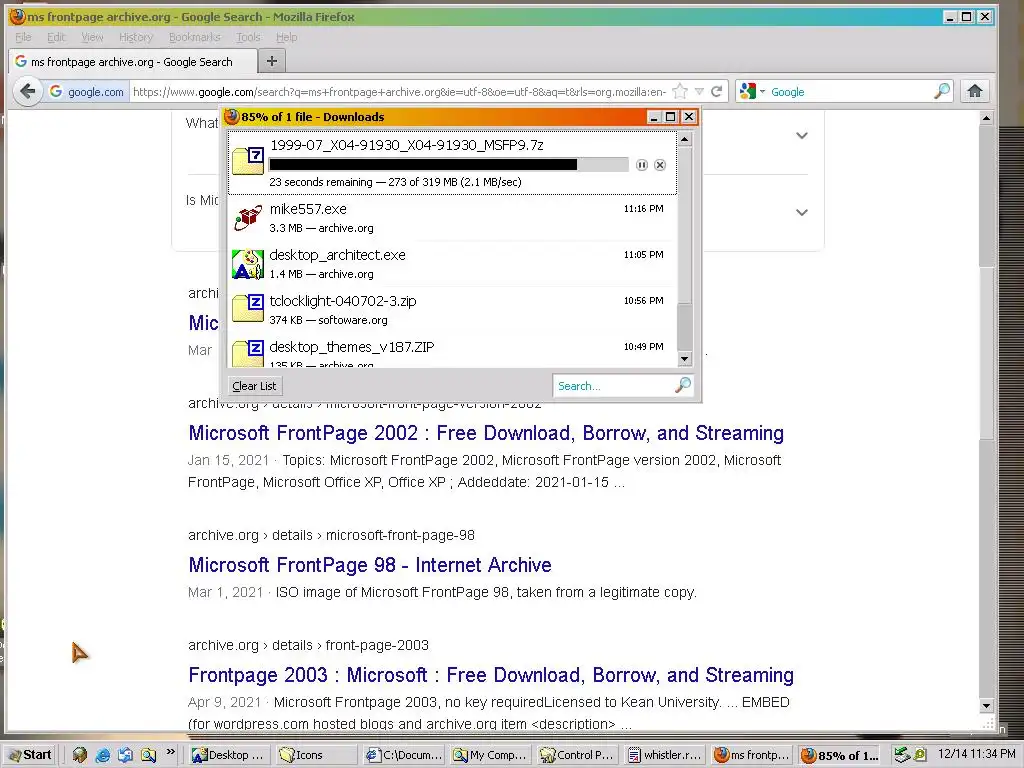Screen dimensions: 1024x768
Task: Open Microsoft FrontPage 98 Internet Archive link
Action: point(370,565)
